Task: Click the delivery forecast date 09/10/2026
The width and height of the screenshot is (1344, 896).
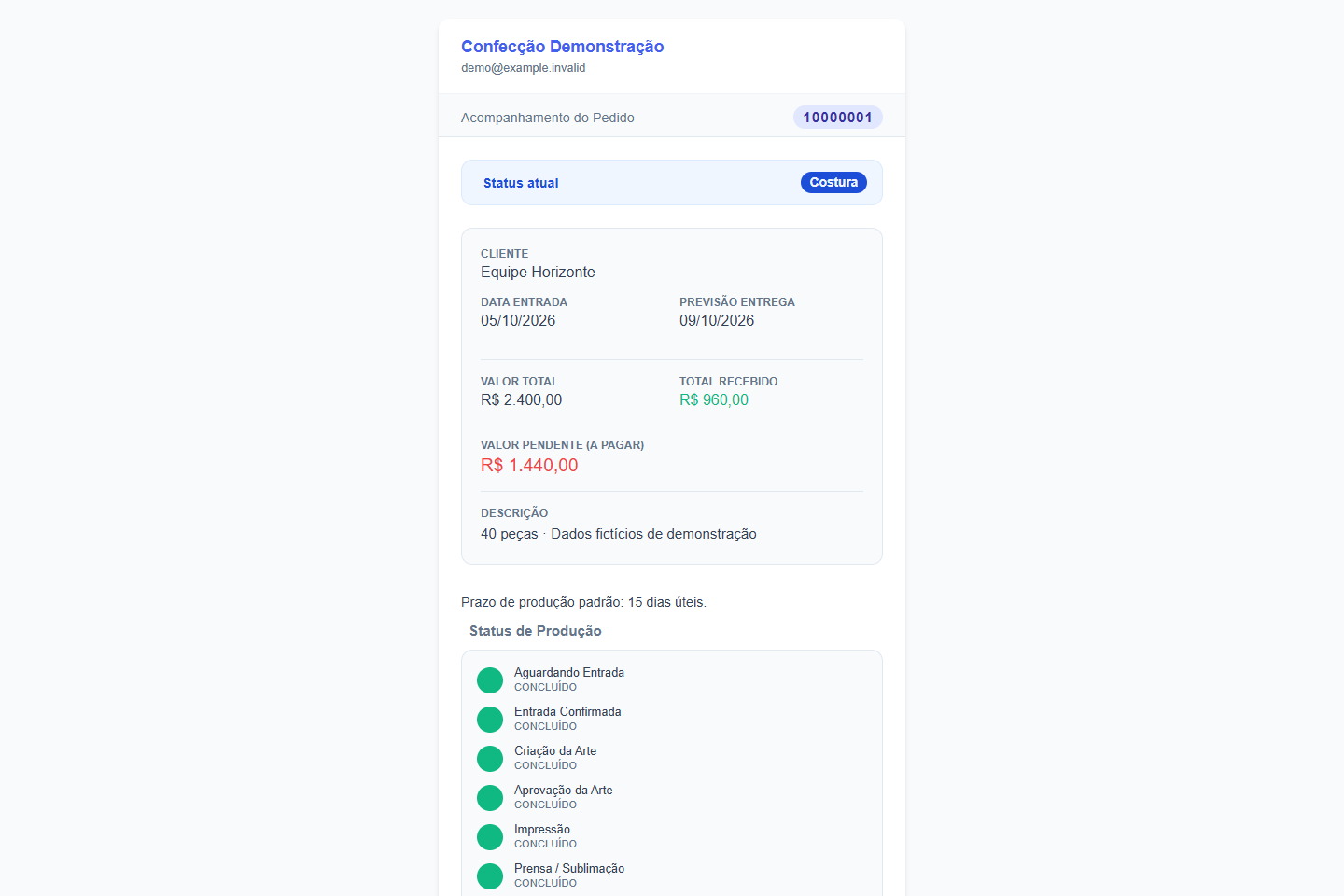Action: click(717, 320)
